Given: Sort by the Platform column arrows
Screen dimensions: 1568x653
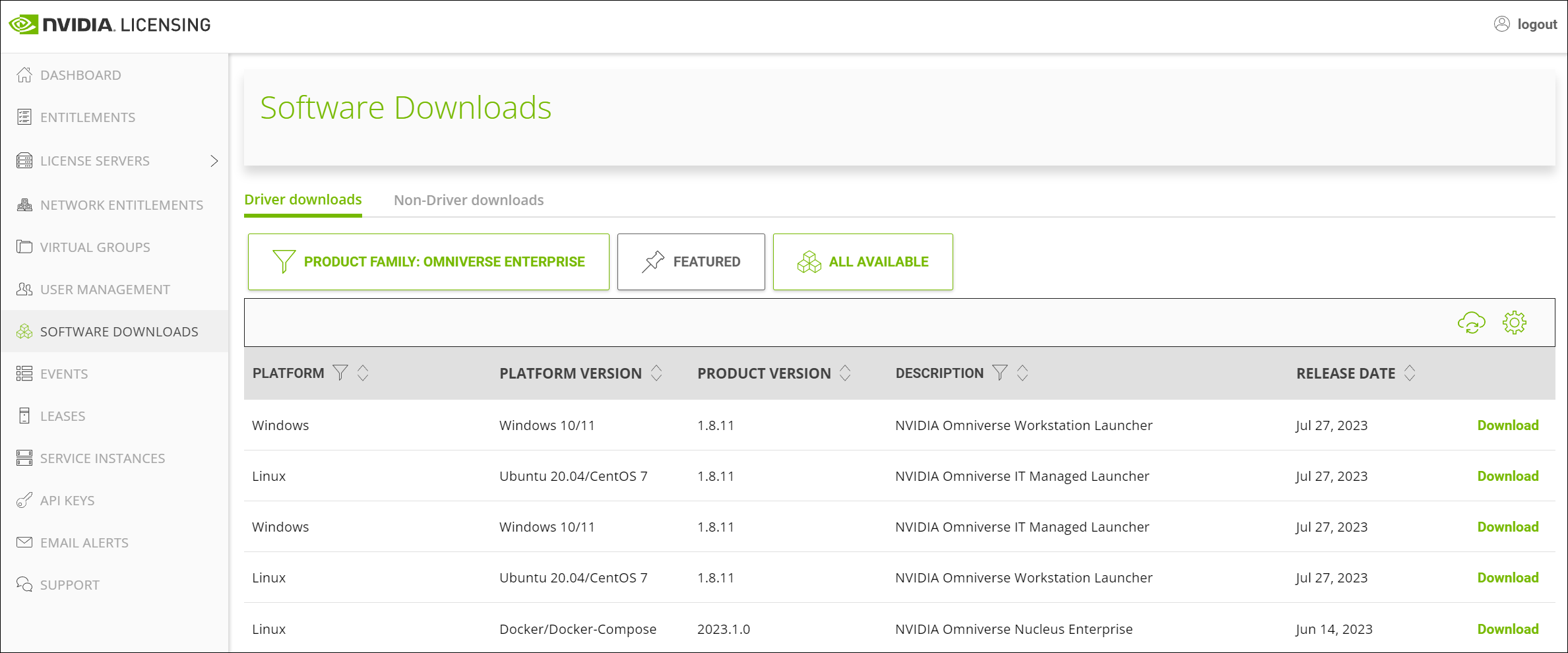Looking at the screenshot, I should [x=363, y=373].
